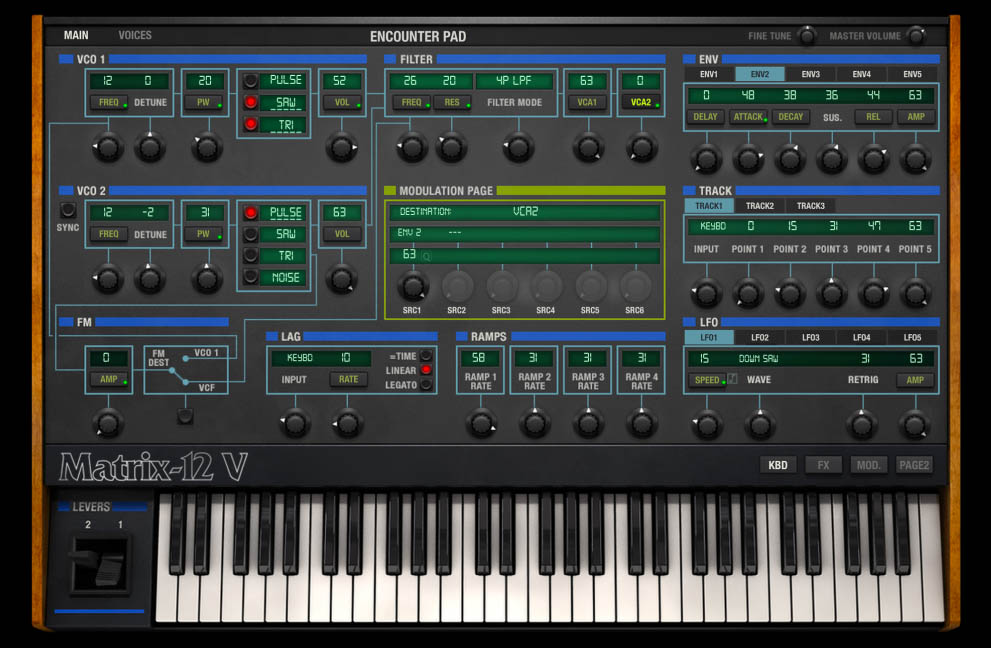This screenshot has width=991, height=648.
Task: Switch to the LFO3 tab
Action: [x=810, y=337]
